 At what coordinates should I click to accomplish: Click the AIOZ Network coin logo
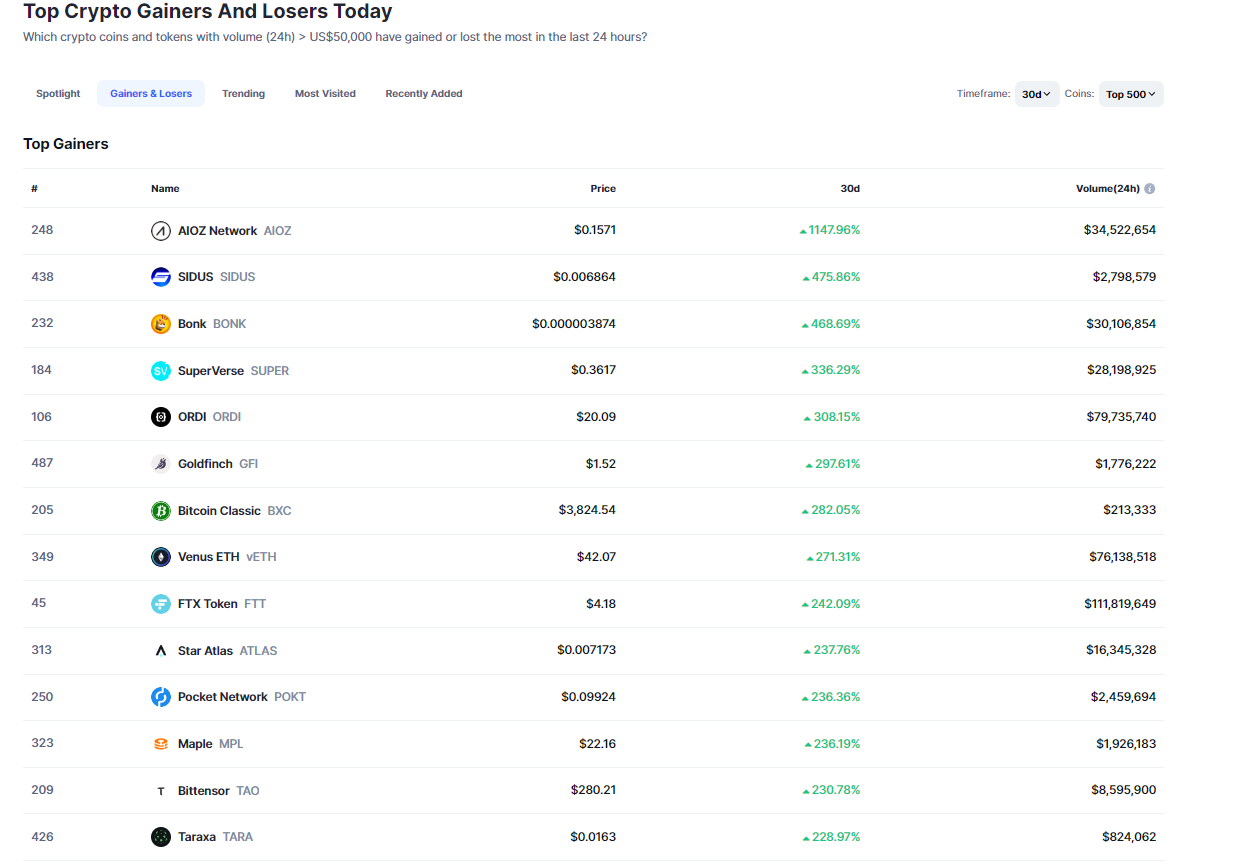pos(161,231)
